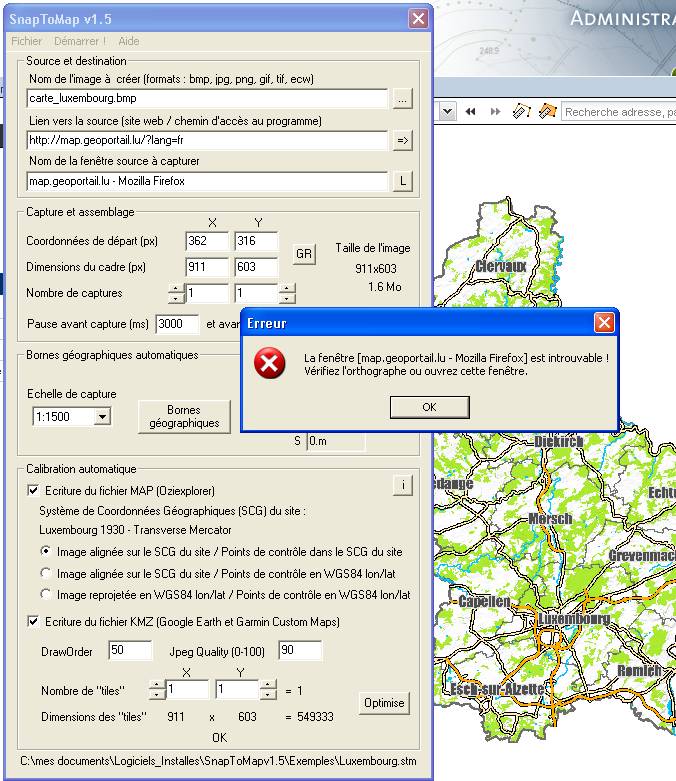Increase Y number of tiles

tap(268, 685)
